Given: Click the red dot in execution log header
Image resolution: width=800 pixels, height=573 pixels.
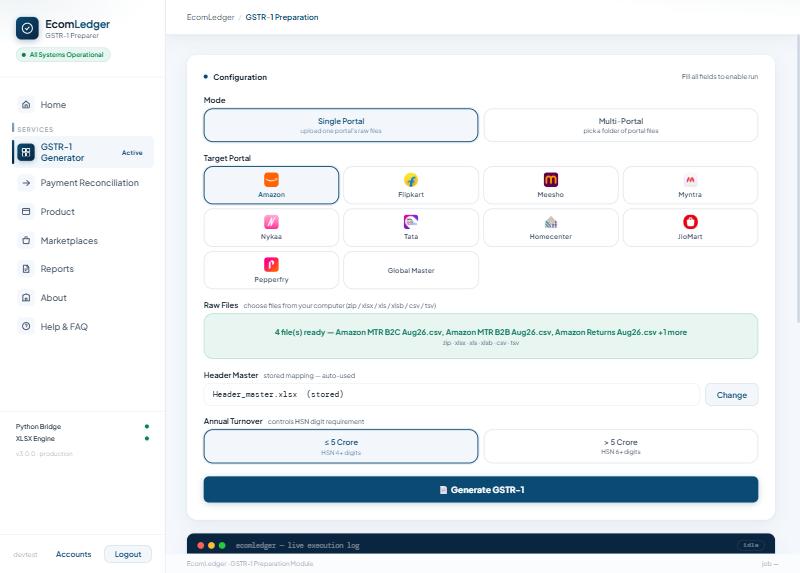Looking at the screenshot, I should pyautogui.click(x=201, y=545).
